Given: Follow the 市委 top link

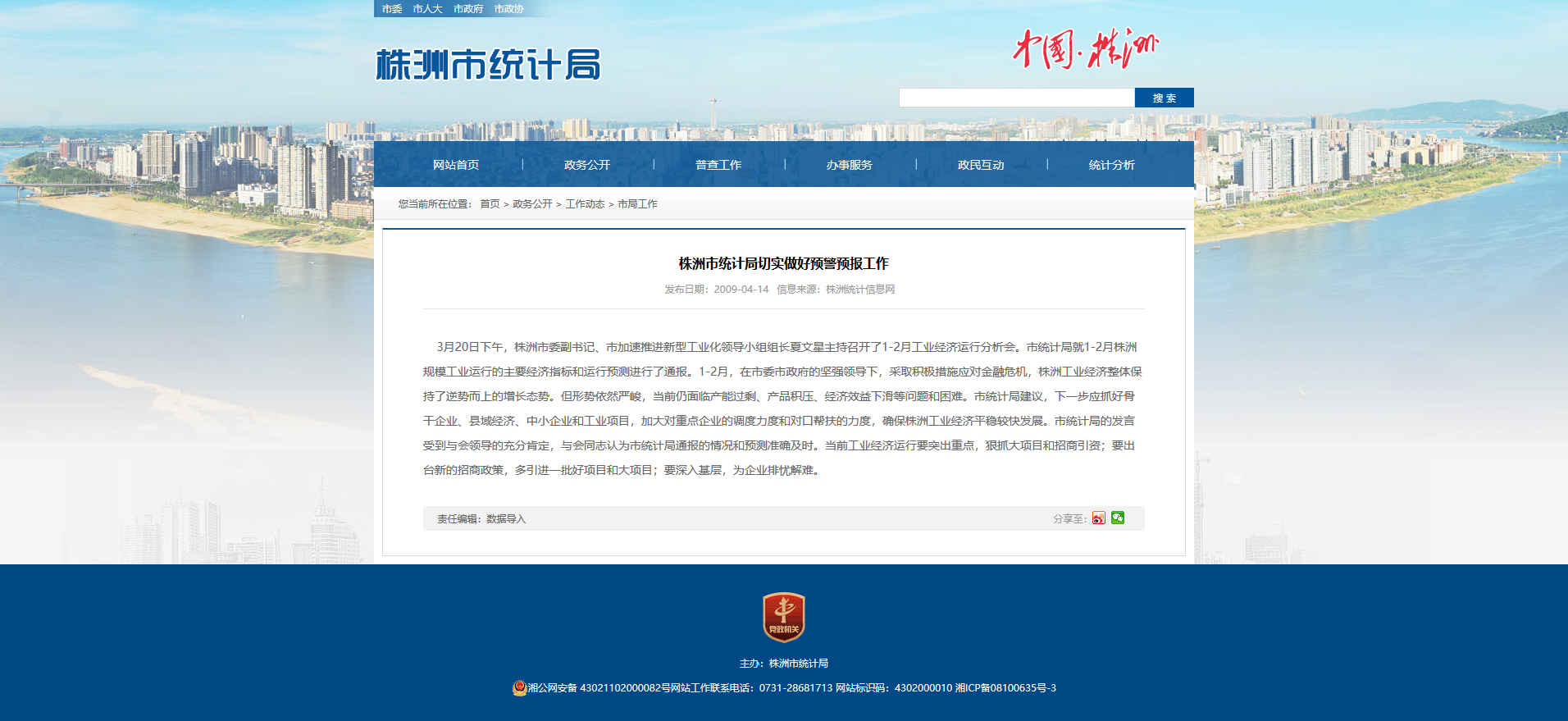Looking at the screenshot, I should [x=392, y=9].
